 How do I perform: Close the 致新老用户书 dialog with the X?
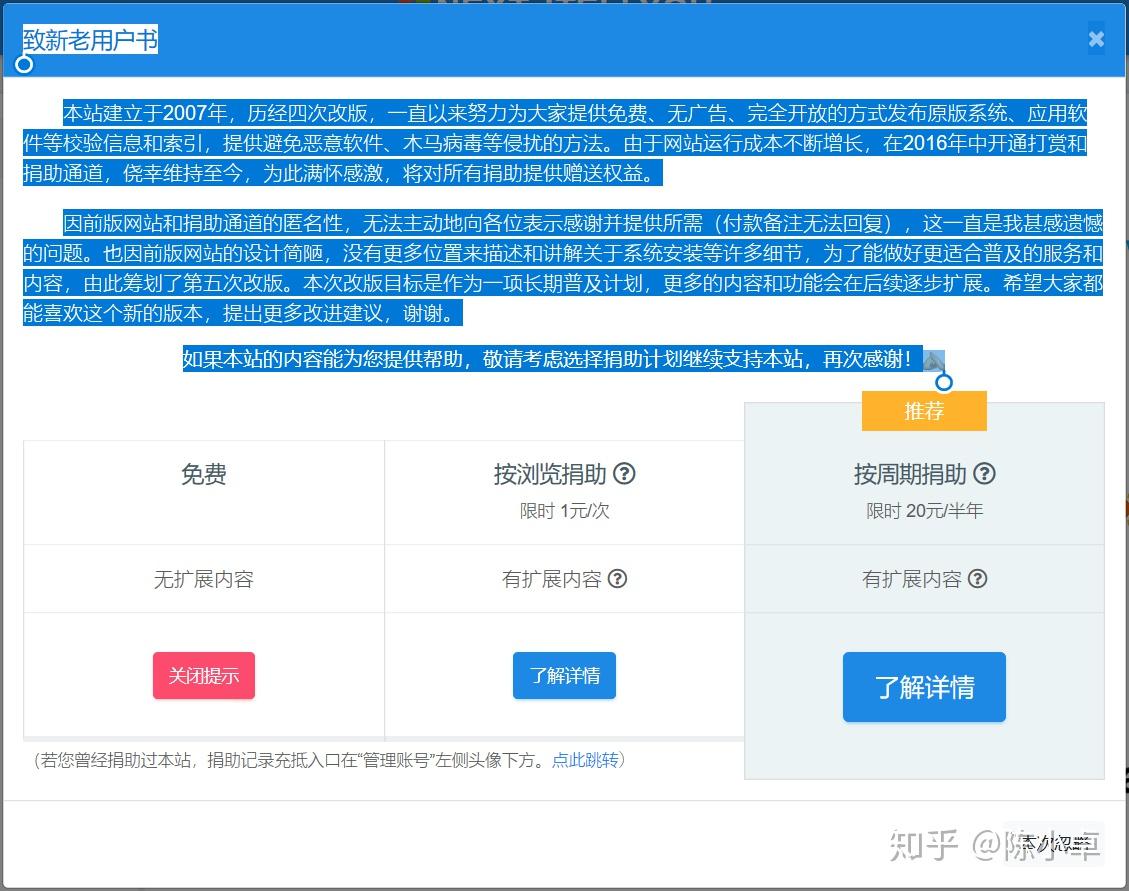click(x=1096, y=39)
